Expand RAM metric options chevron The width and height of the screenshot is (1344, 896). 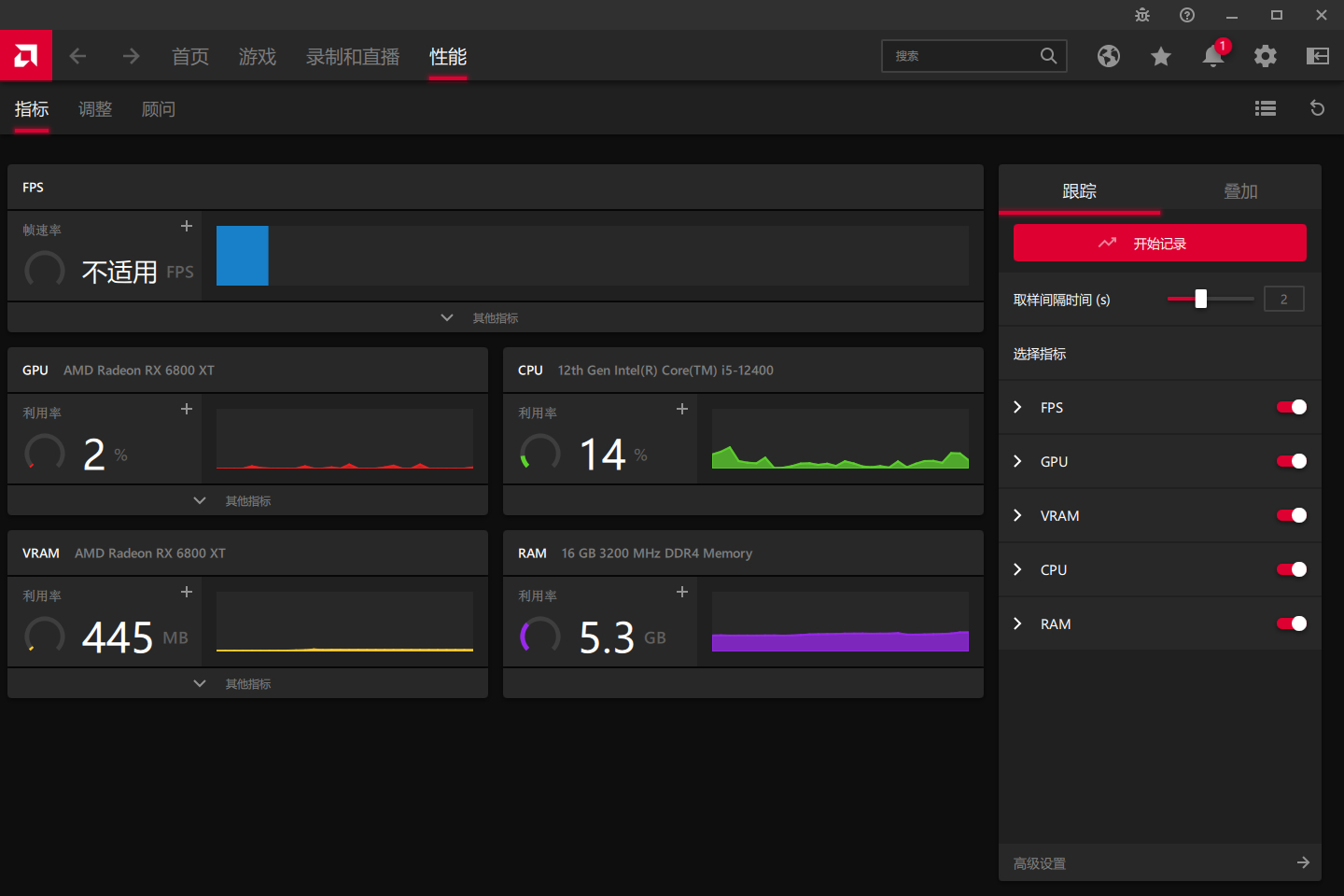(x=1018, y=623)
